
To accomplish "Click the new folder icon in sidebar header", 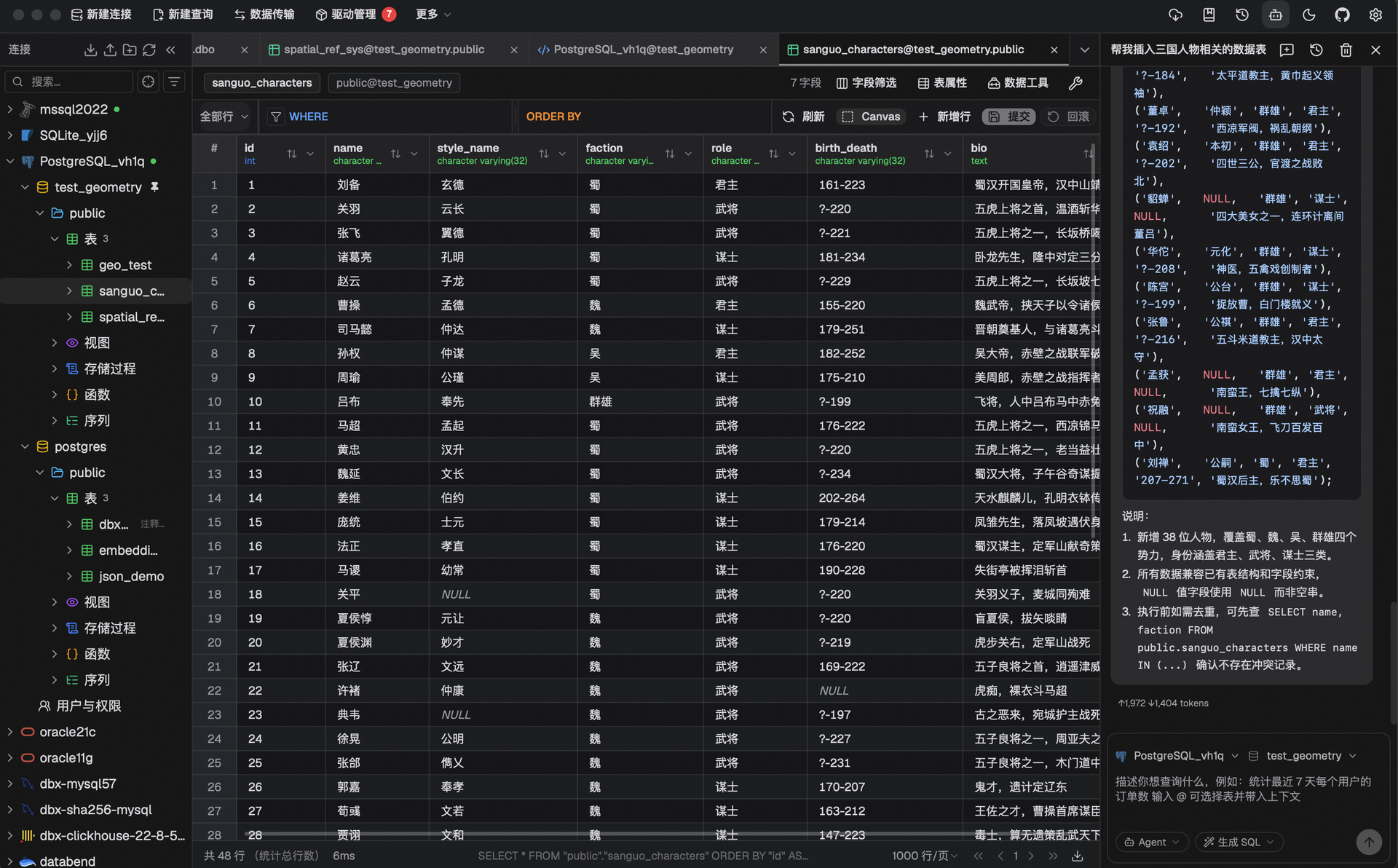I will tap(130, 50).
